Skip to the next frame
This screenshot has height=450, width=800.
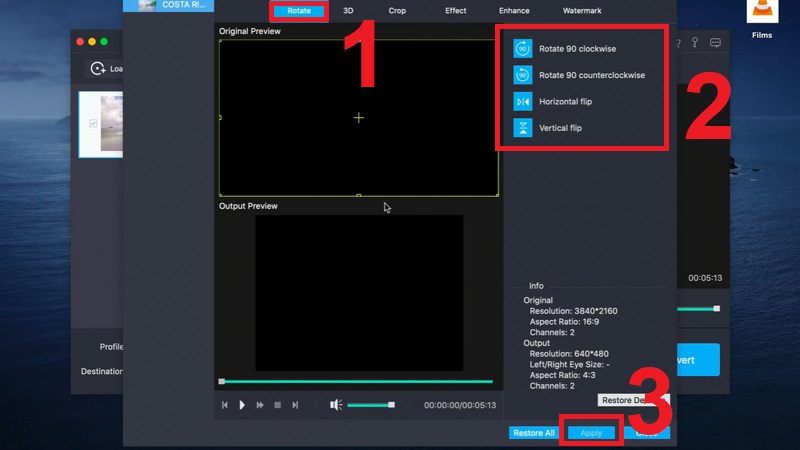[295, 405]
